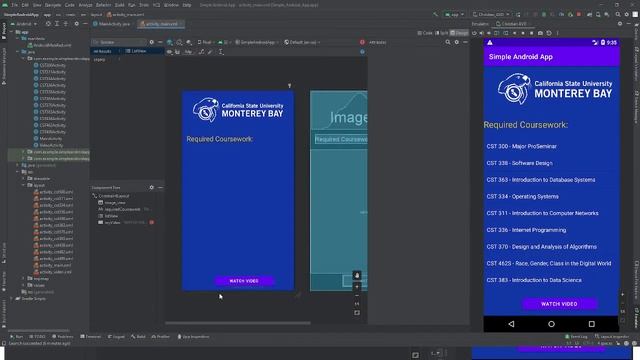The image size is (640, 360).
Task: Click the emulator volume up icon
Action: pos(482,33)
